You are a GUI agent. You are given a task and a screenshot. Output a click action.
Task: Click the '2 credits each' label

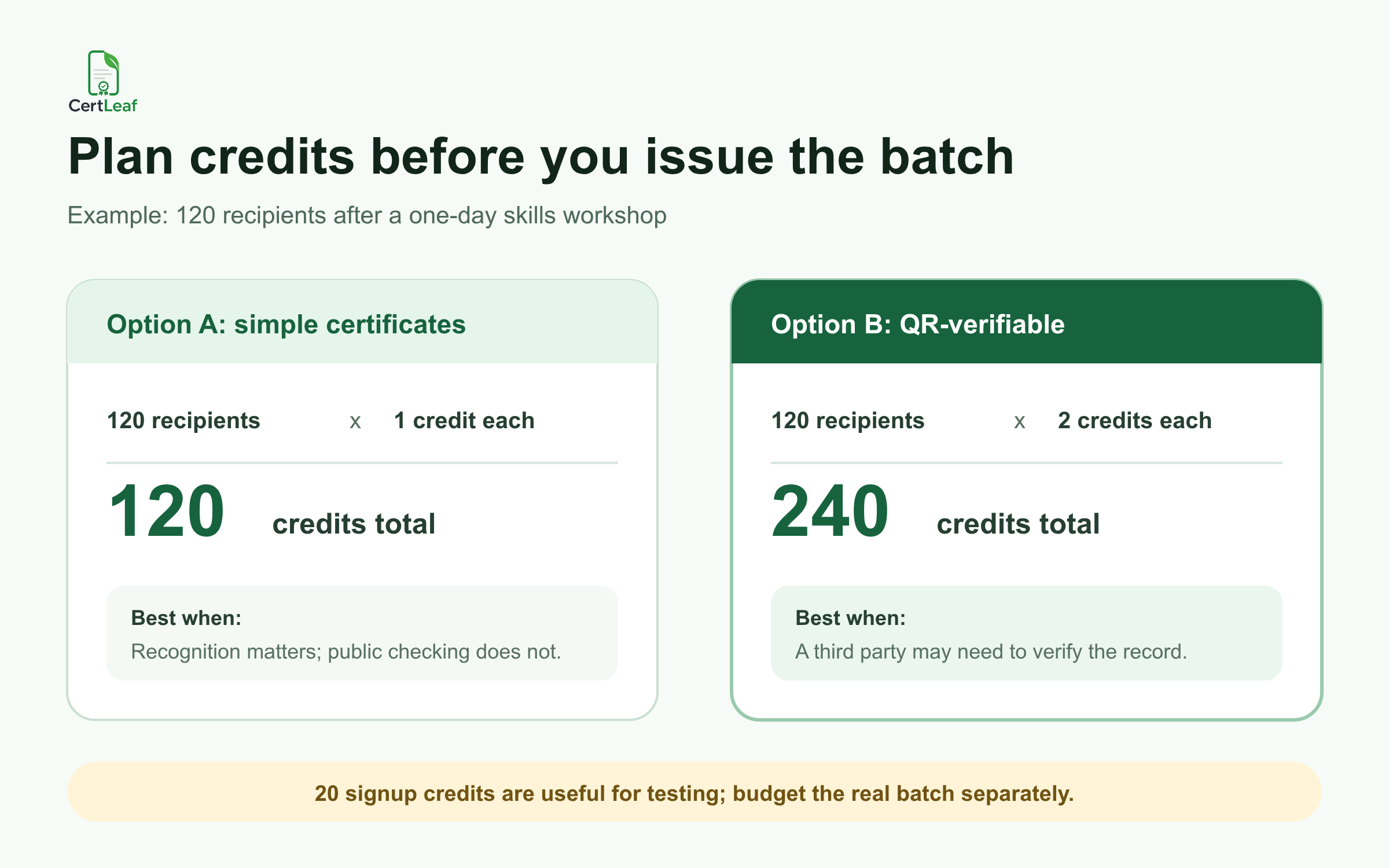click(x=1135, y=421)
